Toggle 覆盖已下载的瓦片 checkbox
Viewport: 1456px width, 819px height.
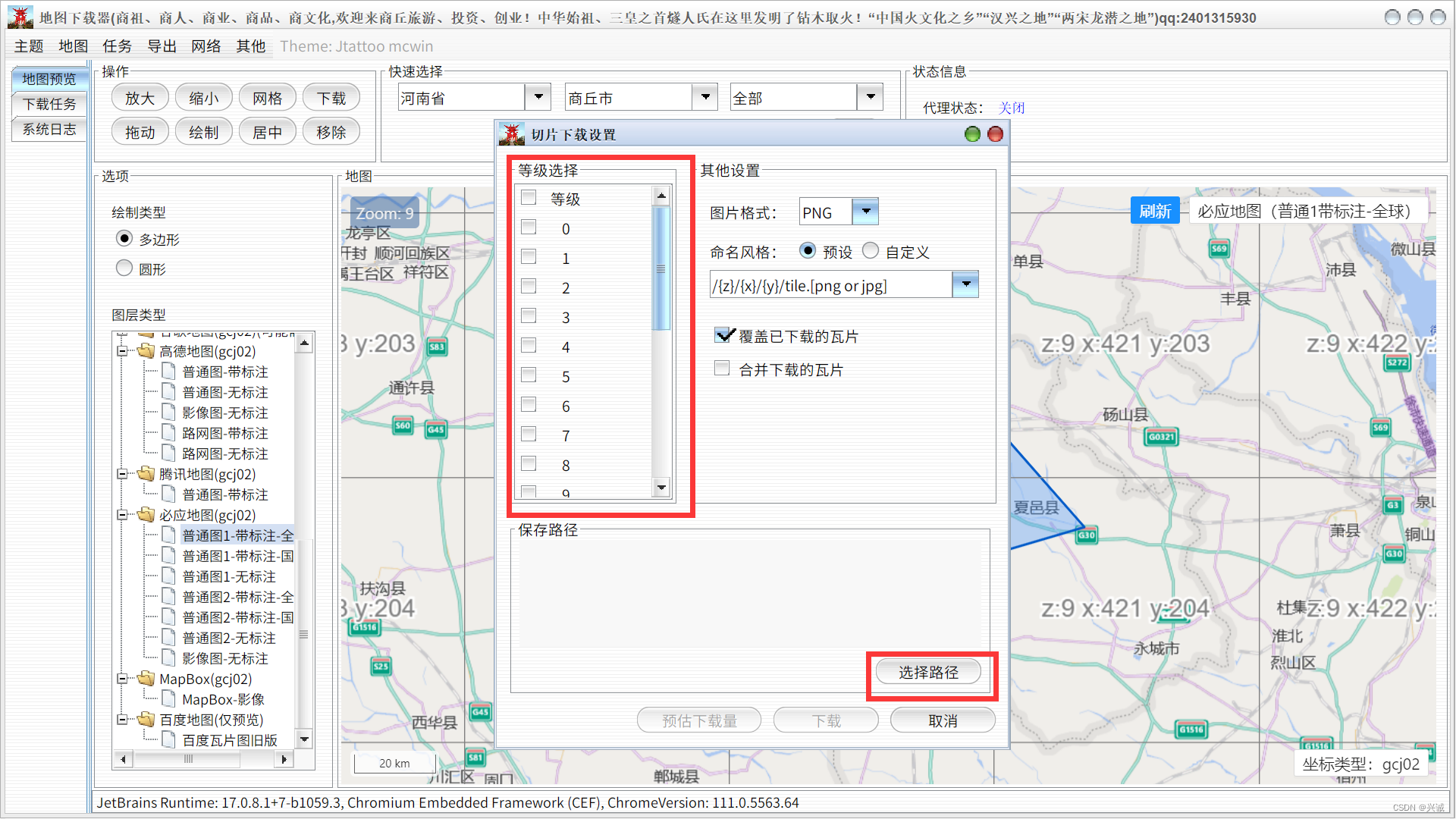(x=723, y=334)
